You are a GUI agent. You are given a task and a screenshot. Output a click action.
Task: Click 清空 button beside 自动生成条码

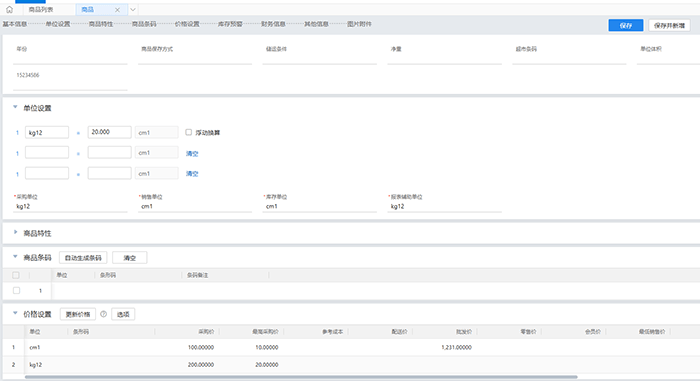pyautogui.click(x=129, y=258)
